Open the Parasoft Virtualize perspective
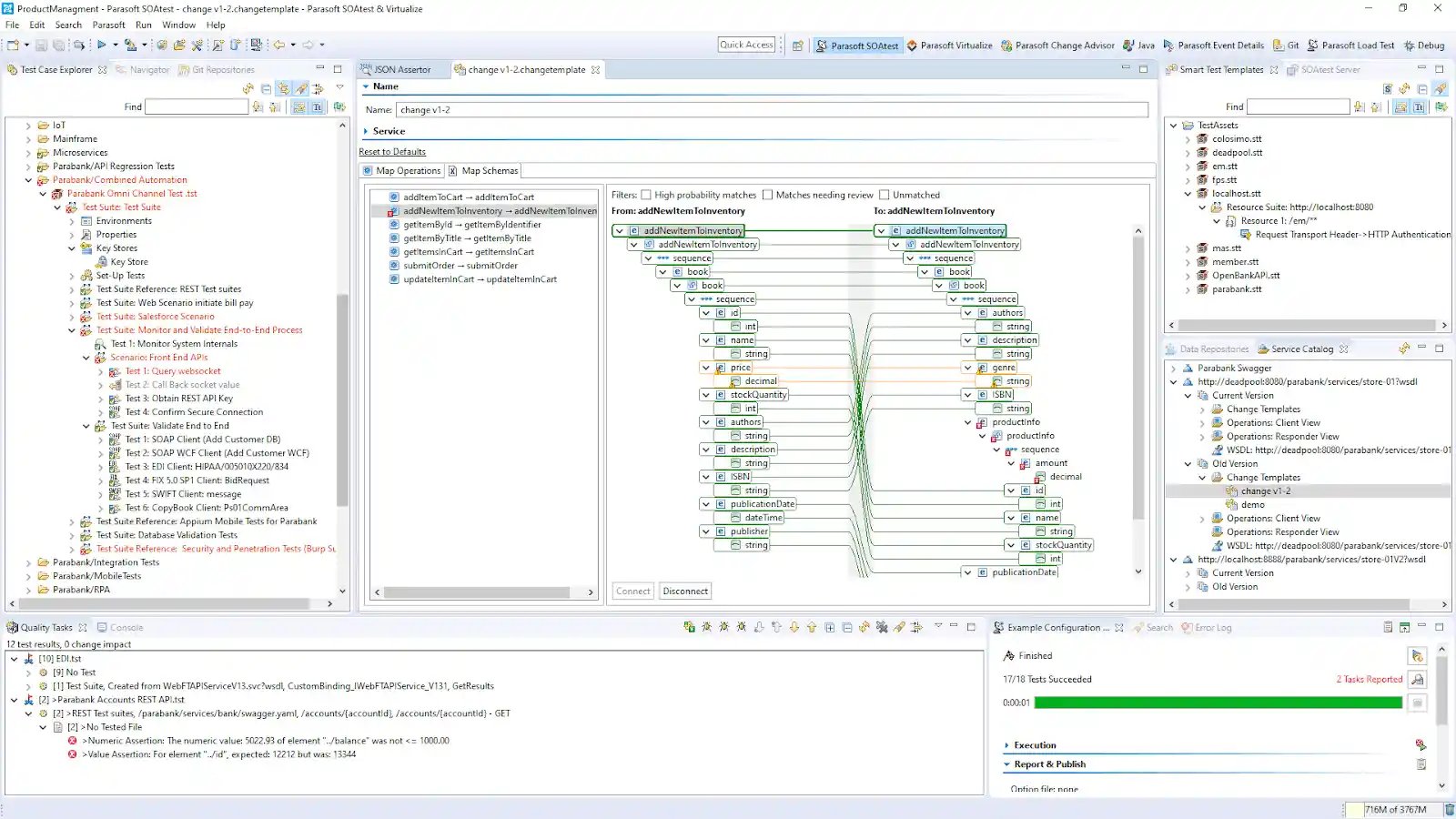The width and height of the screenshot is (1456, 819). coord(949,45)
